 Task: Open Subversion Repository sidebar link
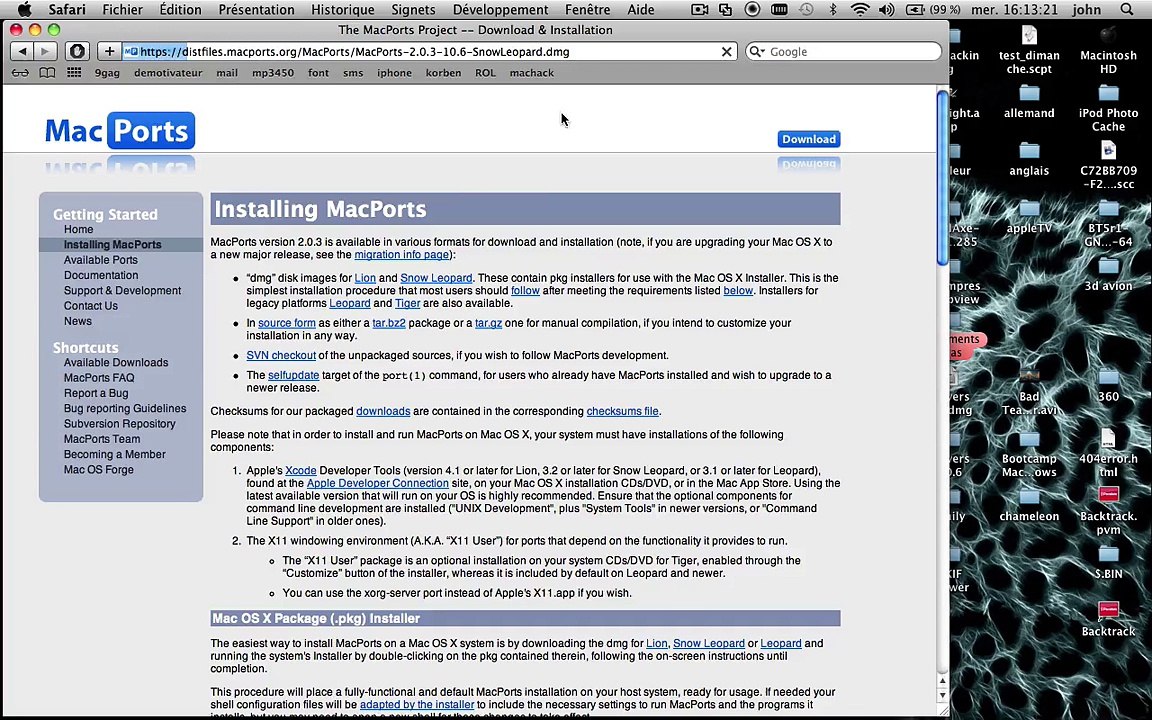click(x=120, y=424)
